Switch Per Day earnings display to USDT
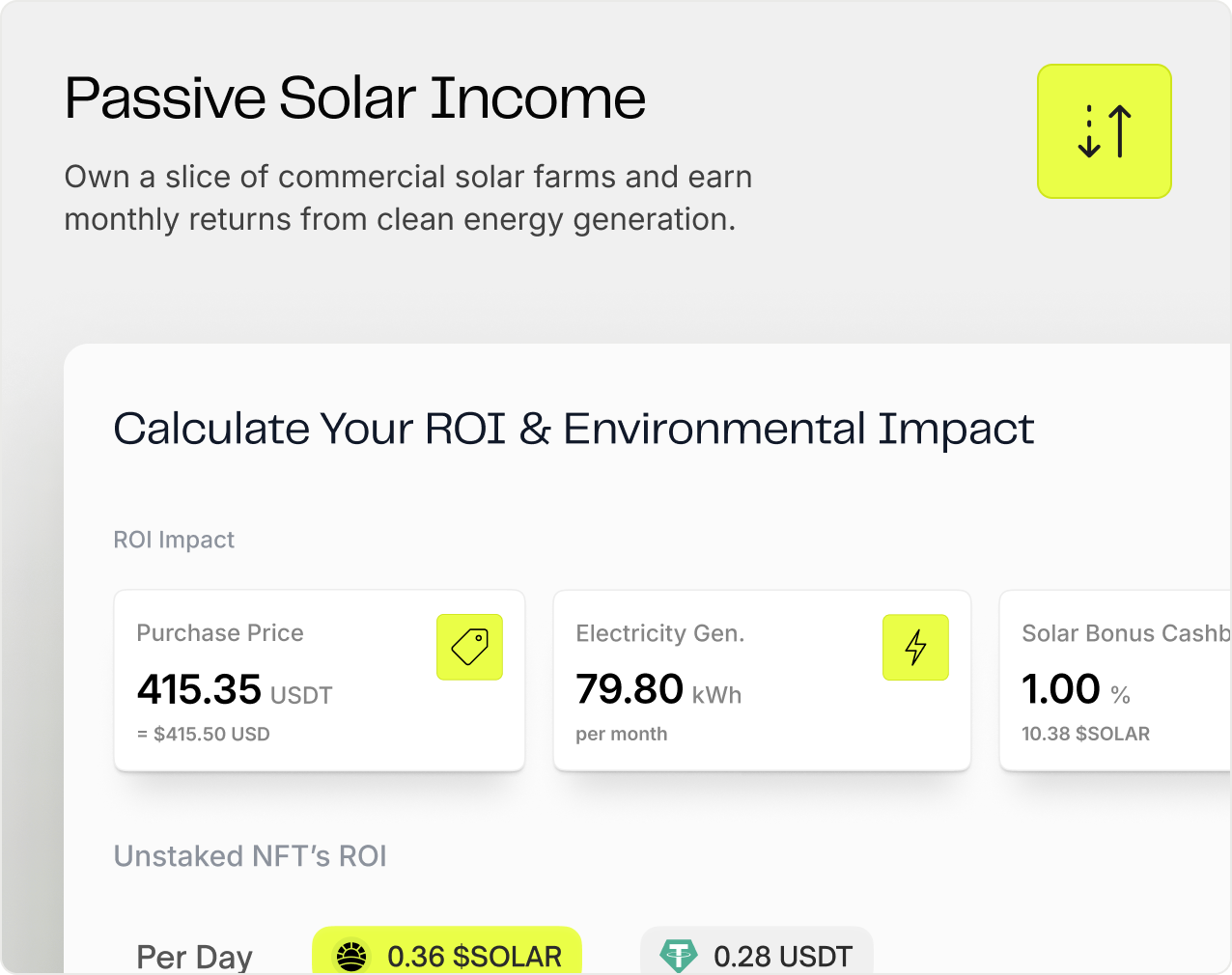 (x=756, y=956)
